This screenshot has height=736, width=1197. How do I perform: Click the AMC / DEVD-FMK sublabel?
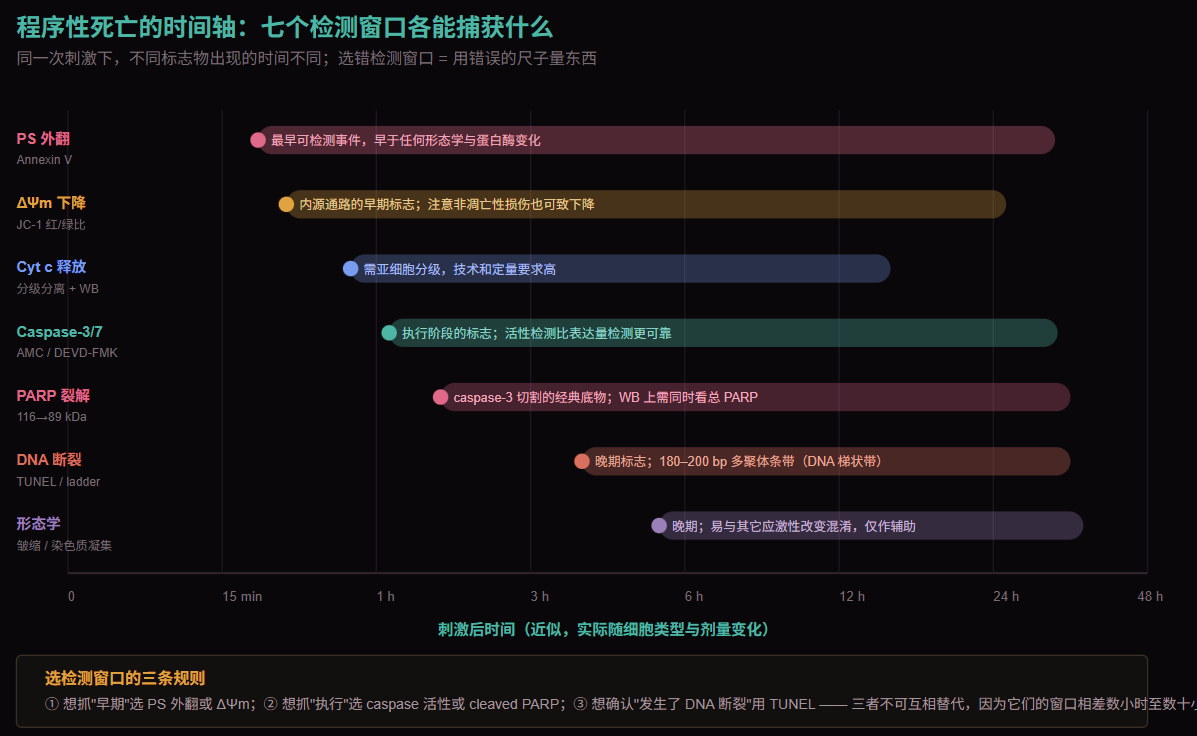coord(67,353)
